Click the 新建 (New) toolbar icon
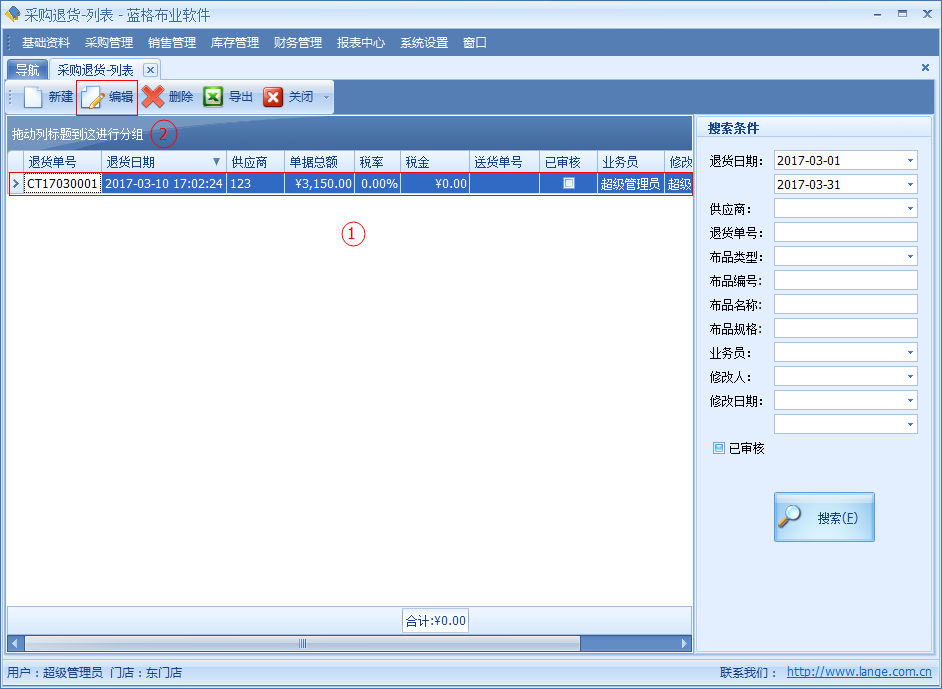Image resolution: width=942 pixels, height=689 pixels. coord(34,97)
